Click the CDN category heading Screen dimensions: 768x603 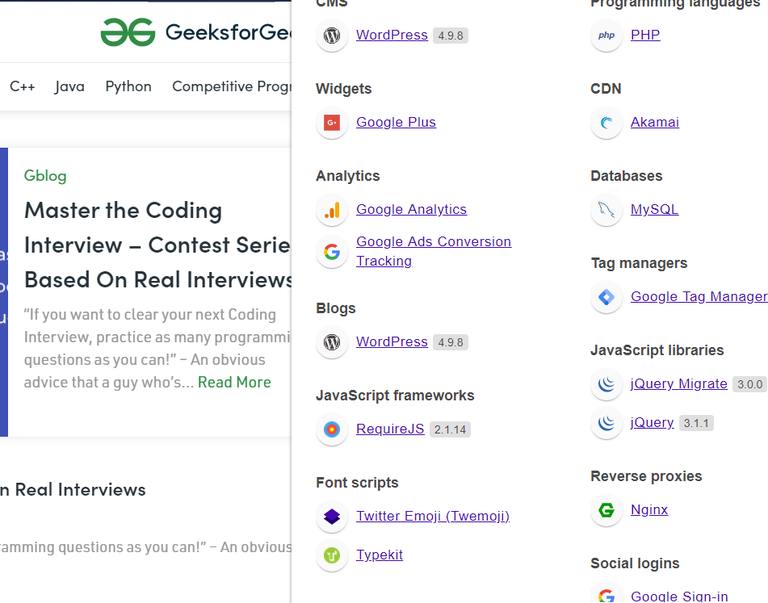click(x=606, y=89)
